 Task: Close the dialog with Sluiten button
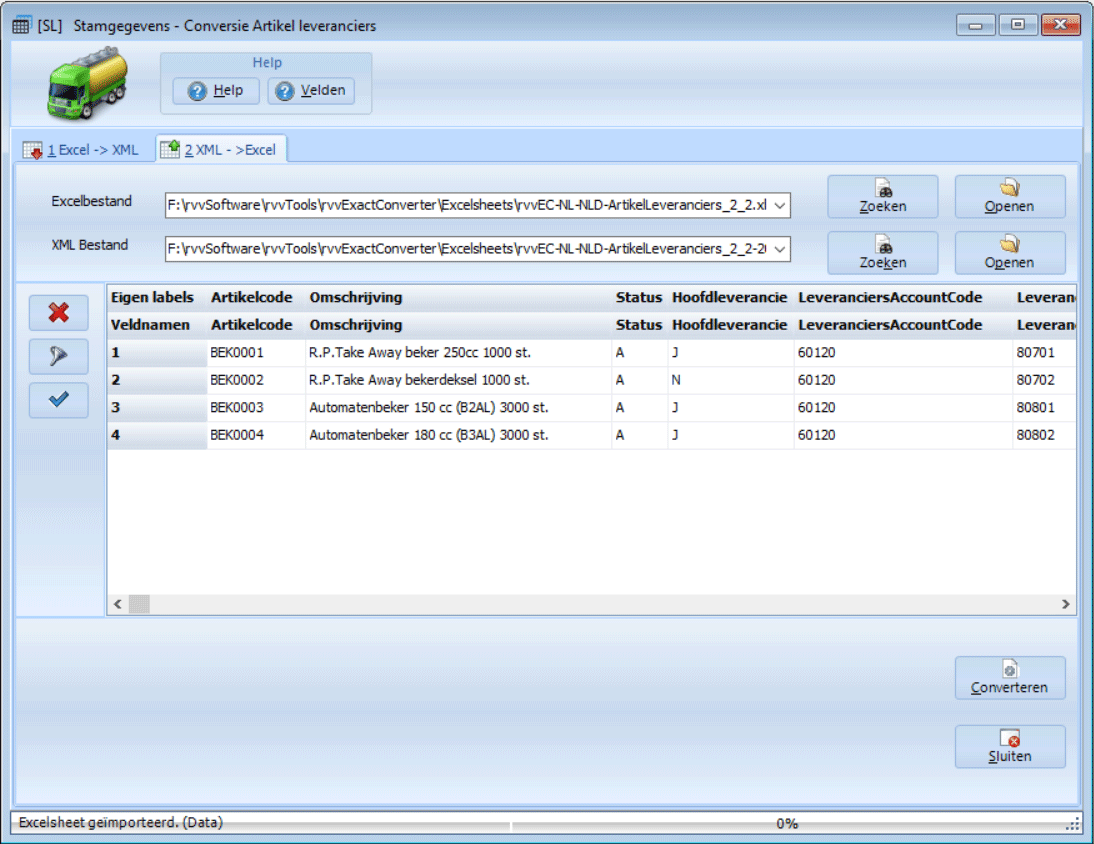click(1010, 747)
